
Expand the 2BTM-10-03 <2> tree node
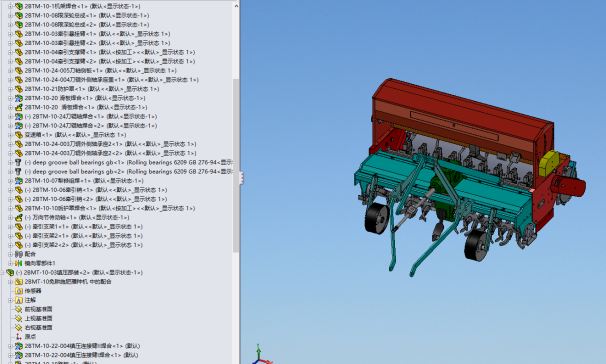click(10, 43)
